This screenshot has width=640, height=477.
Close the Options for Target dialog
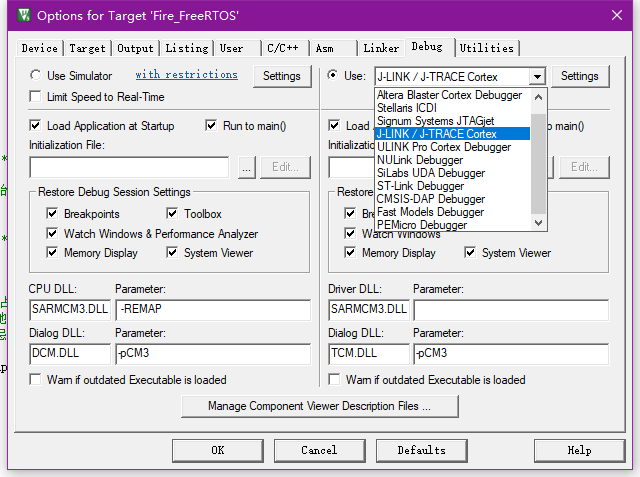[617, 16]
